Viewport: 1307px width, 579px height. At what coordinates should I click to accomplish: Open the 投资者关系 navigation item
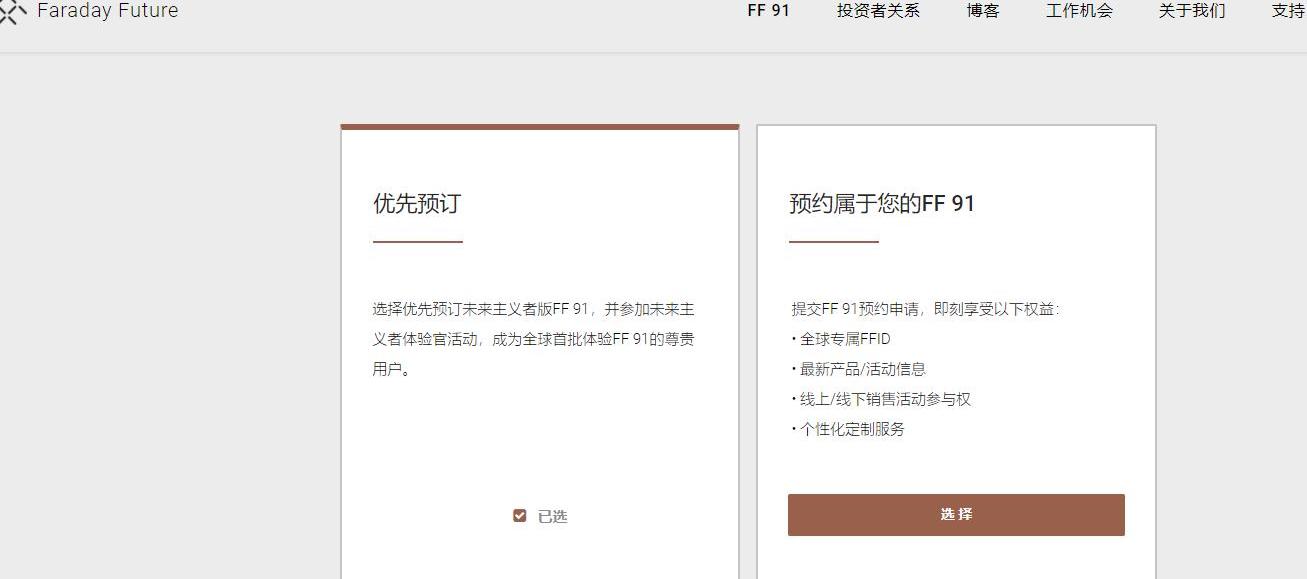878,11
